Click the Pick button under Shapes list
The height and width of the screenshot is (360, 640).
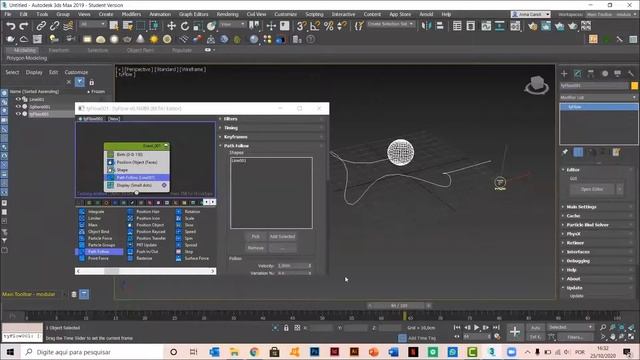click(x=256, y=236)
